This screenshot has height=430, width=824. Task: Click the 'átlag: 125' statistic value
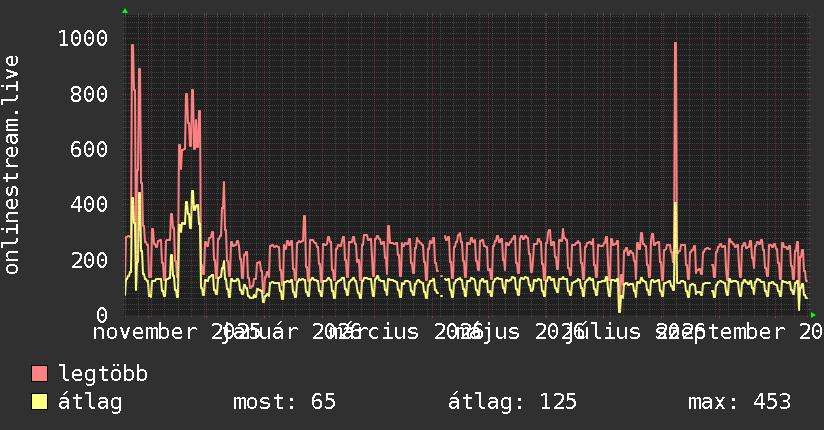[512, 402]
